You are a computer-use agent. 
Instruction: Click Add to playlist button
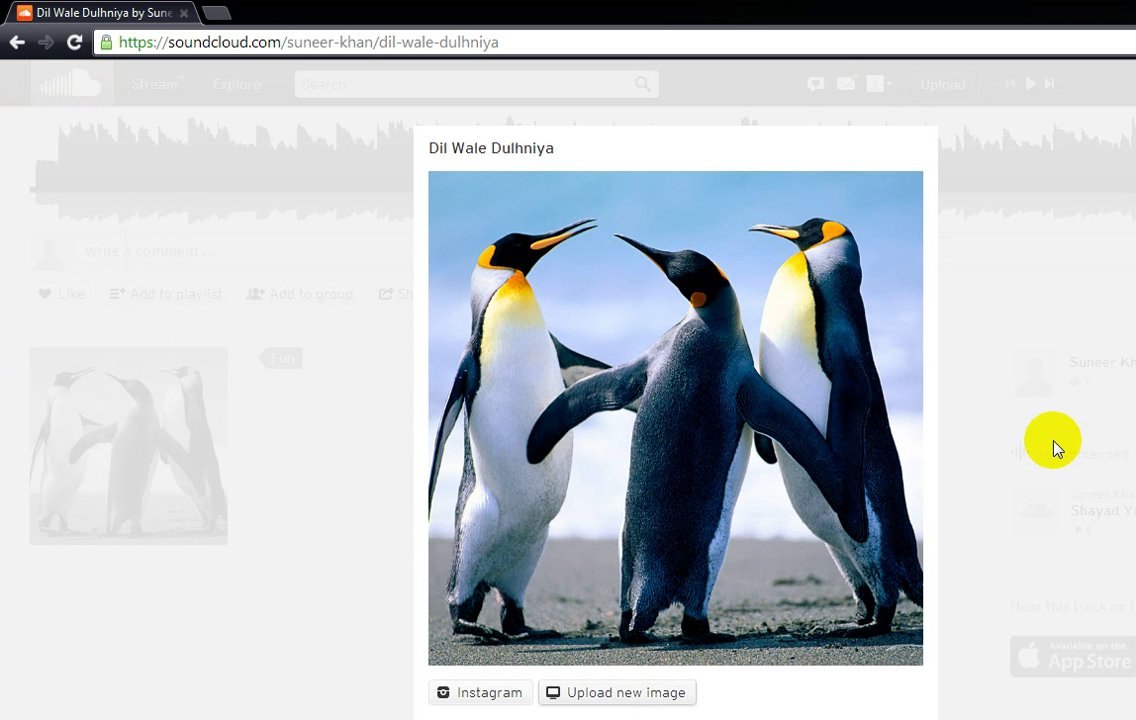tap(166, 293)
